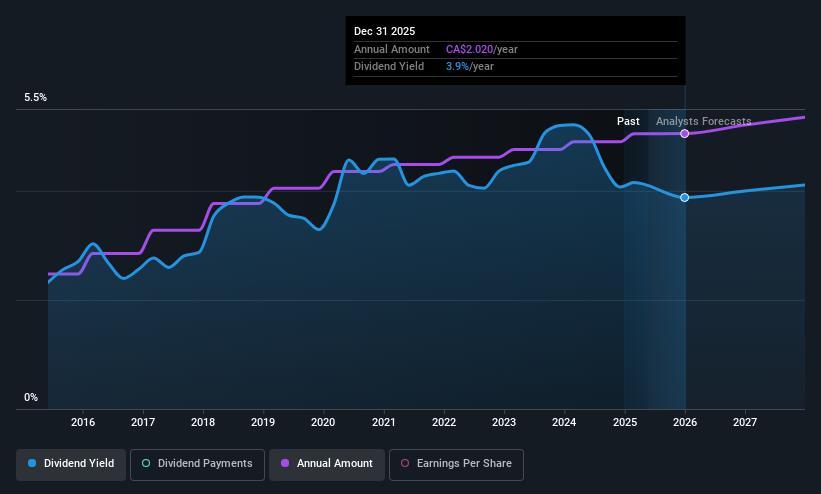Click the 'Dividend Yield' tooltip row label

coord(389,67)
